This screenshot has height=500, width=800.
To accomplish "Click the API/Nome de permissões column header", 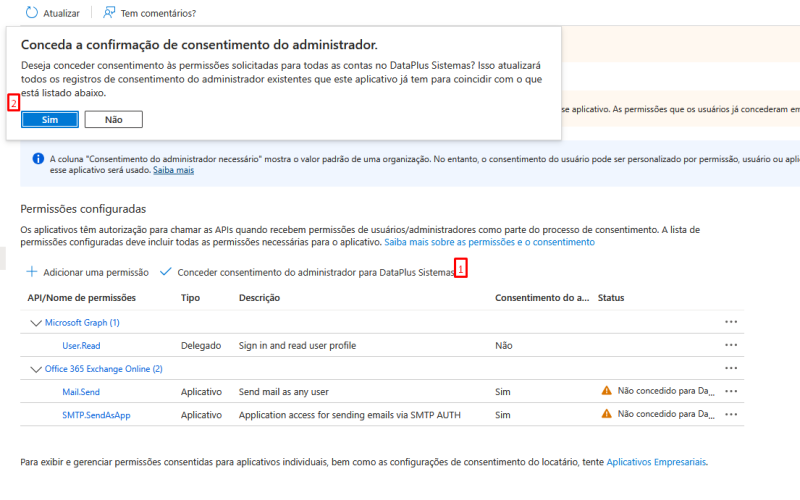I will click(x=82, y=298).
